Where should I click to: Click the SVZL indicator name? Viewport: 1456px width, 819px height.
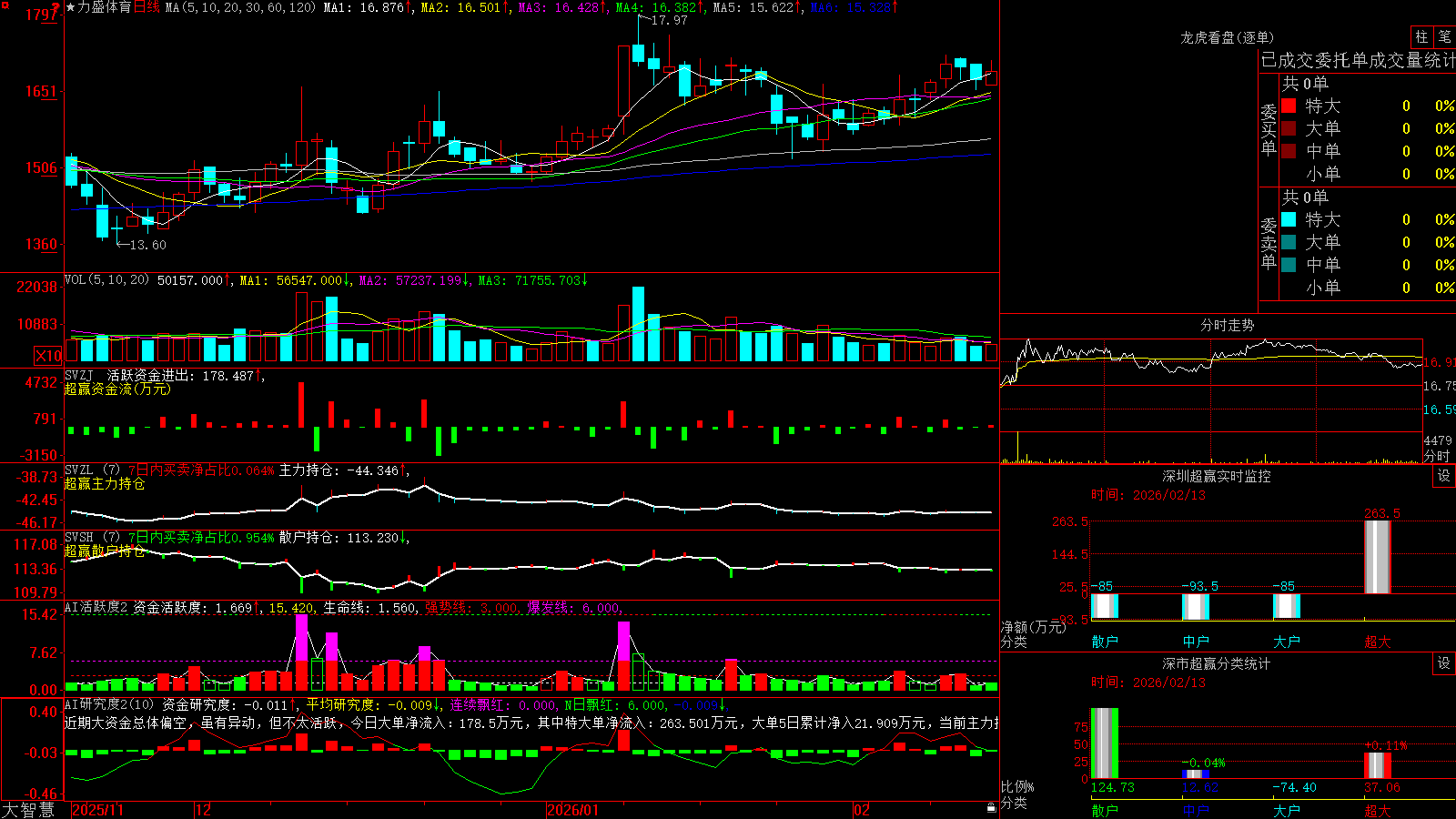[79, 470]
